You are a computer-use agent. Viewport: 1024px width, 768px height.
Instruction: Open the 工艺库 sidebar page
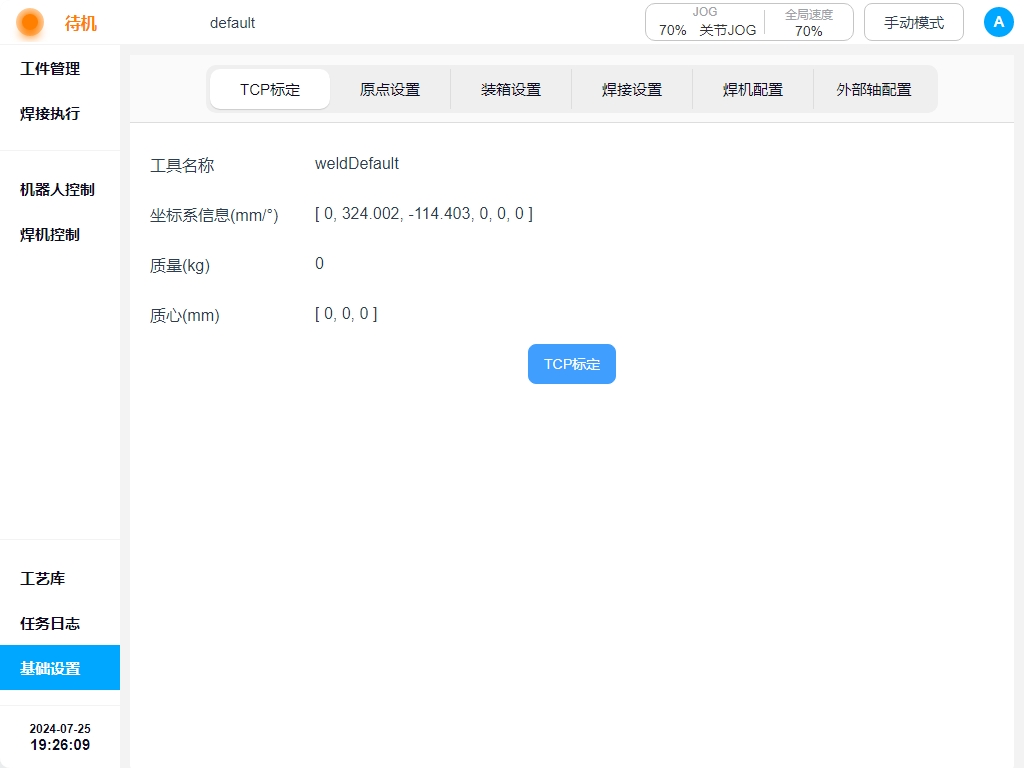pyautogui.click(x=43, y=579)
